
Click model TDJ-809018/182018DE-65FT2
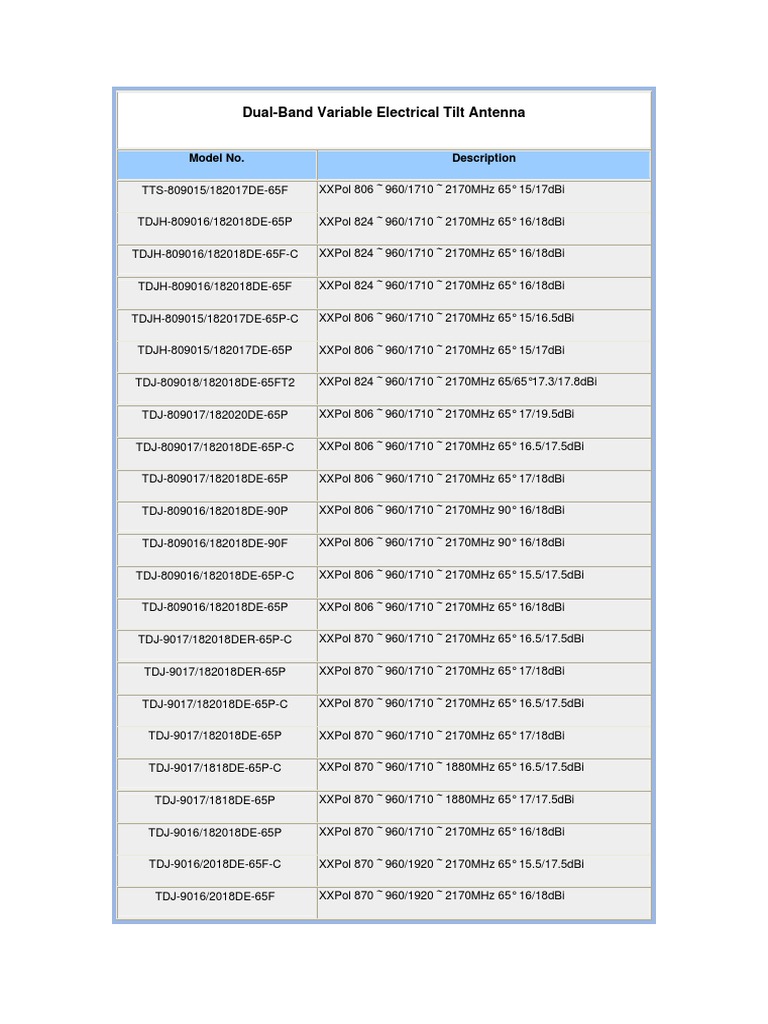[216, 382]
